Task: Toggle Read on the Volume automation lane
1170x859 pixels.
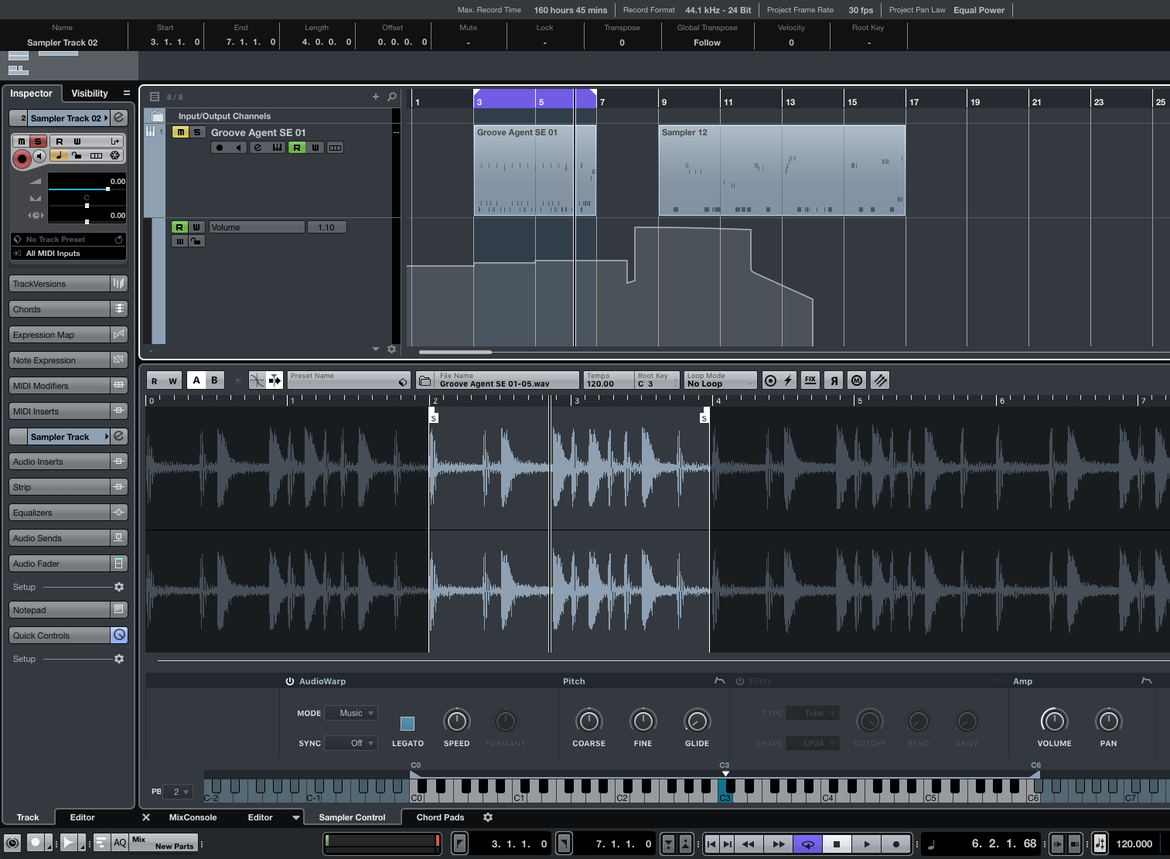Action: [x=179, y=227]
